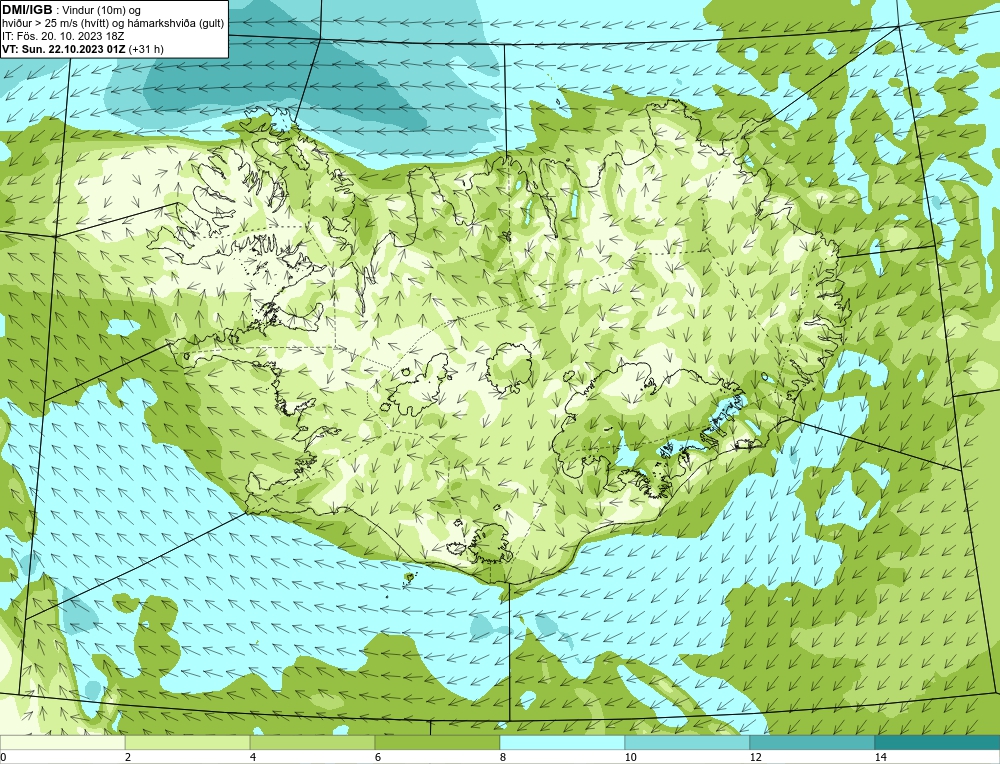
Task: Click the scale label '6'
Action: point(378,757)
